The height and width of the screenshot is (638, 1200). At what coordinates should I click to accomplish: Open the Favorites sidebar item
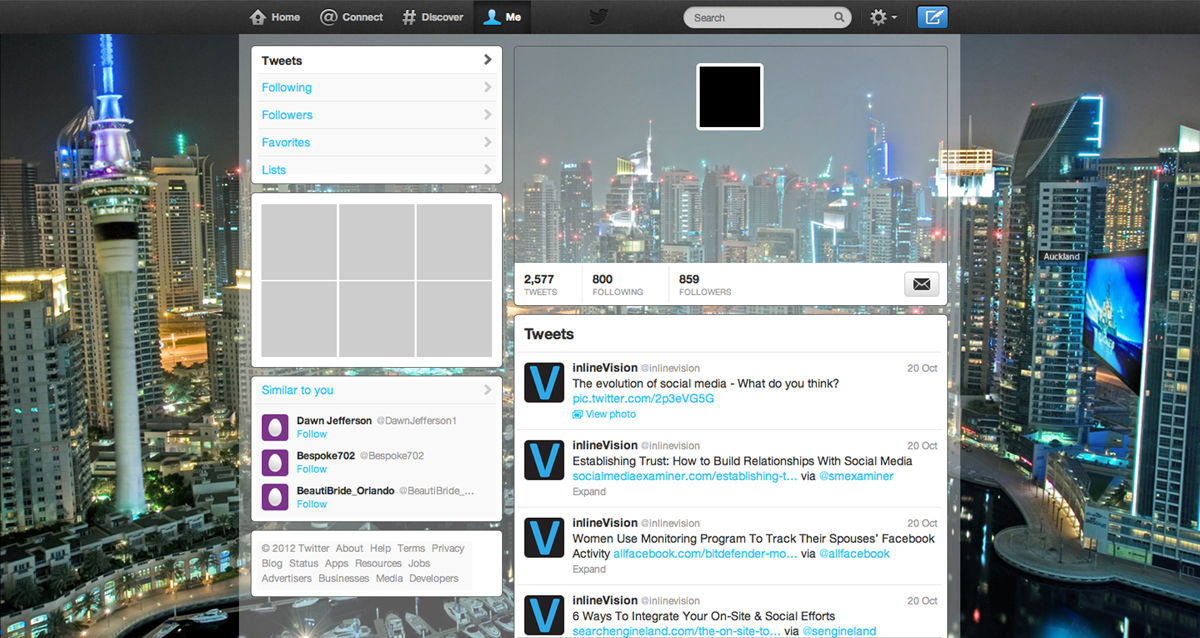coord(286,142)
